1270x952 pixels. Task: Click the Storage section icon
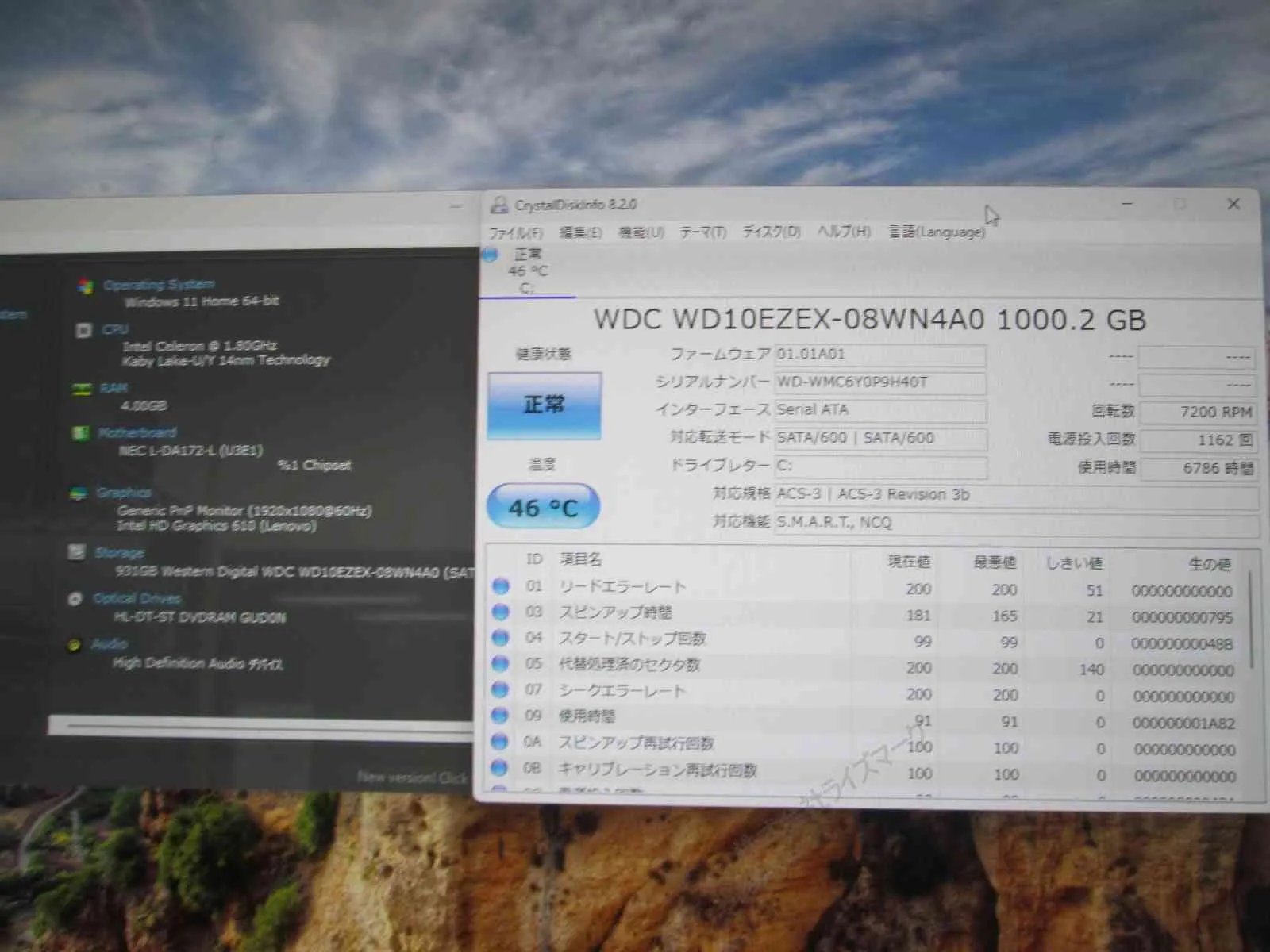click(x=77, y=552)
